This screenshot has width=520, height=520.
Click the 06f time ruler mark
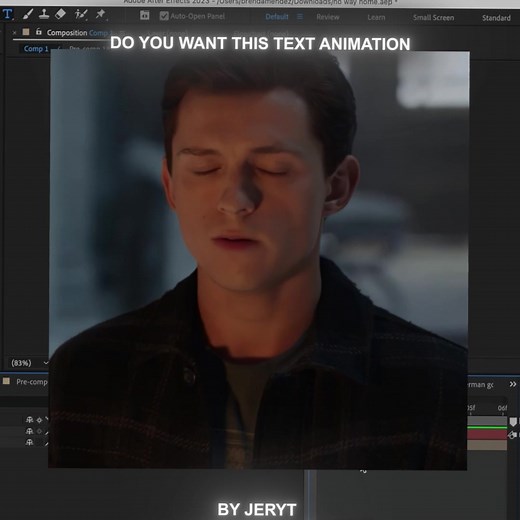(x=502, y=408)
